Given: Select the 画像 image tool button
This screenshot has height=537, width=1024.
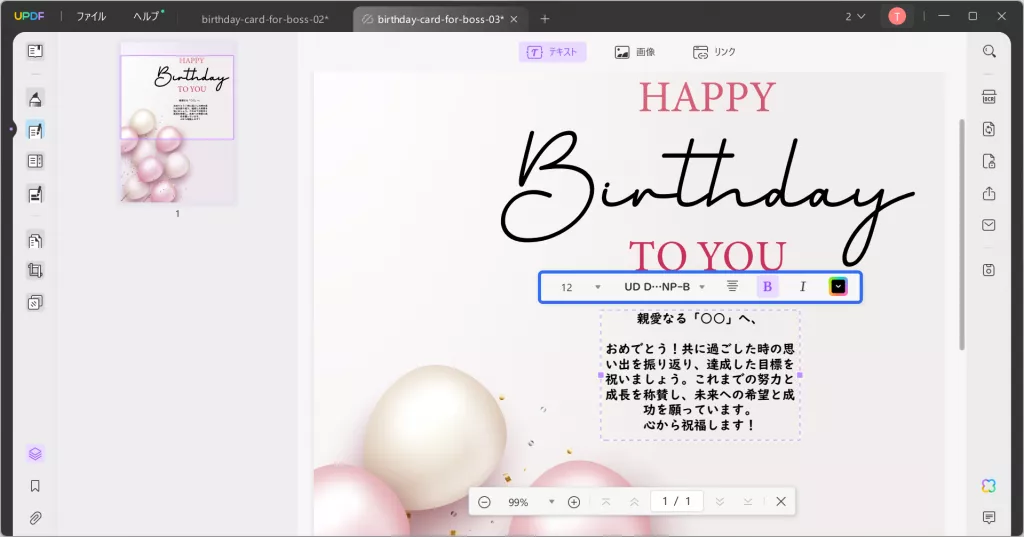Looking at the screenshot, I should [x=635, y=52].
